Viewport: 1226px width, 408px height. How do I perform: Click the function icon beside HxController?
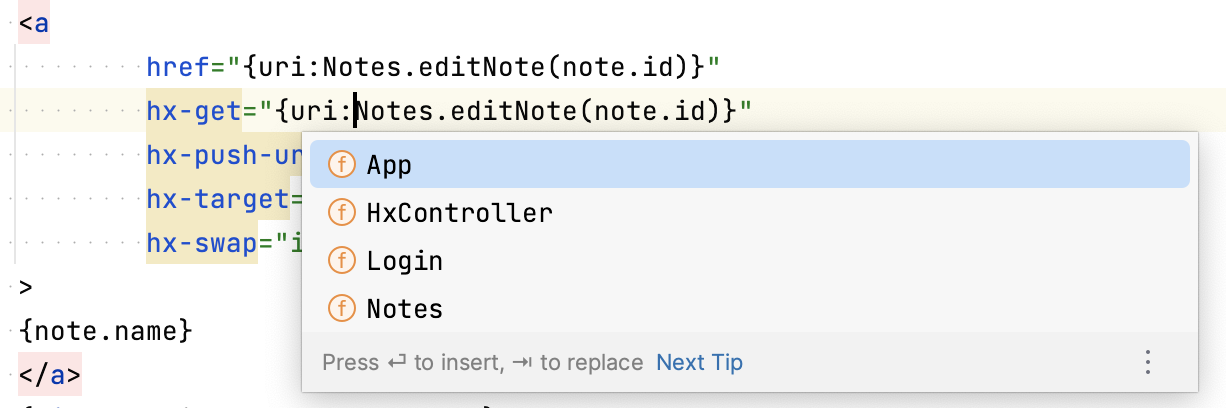click(342, 213)
